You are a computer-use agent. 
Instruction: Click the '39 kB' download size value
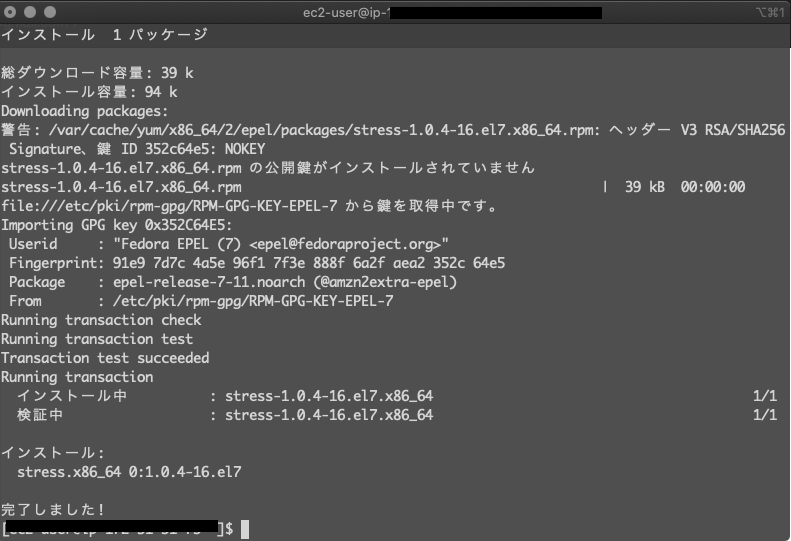click(x=645, y=187)
